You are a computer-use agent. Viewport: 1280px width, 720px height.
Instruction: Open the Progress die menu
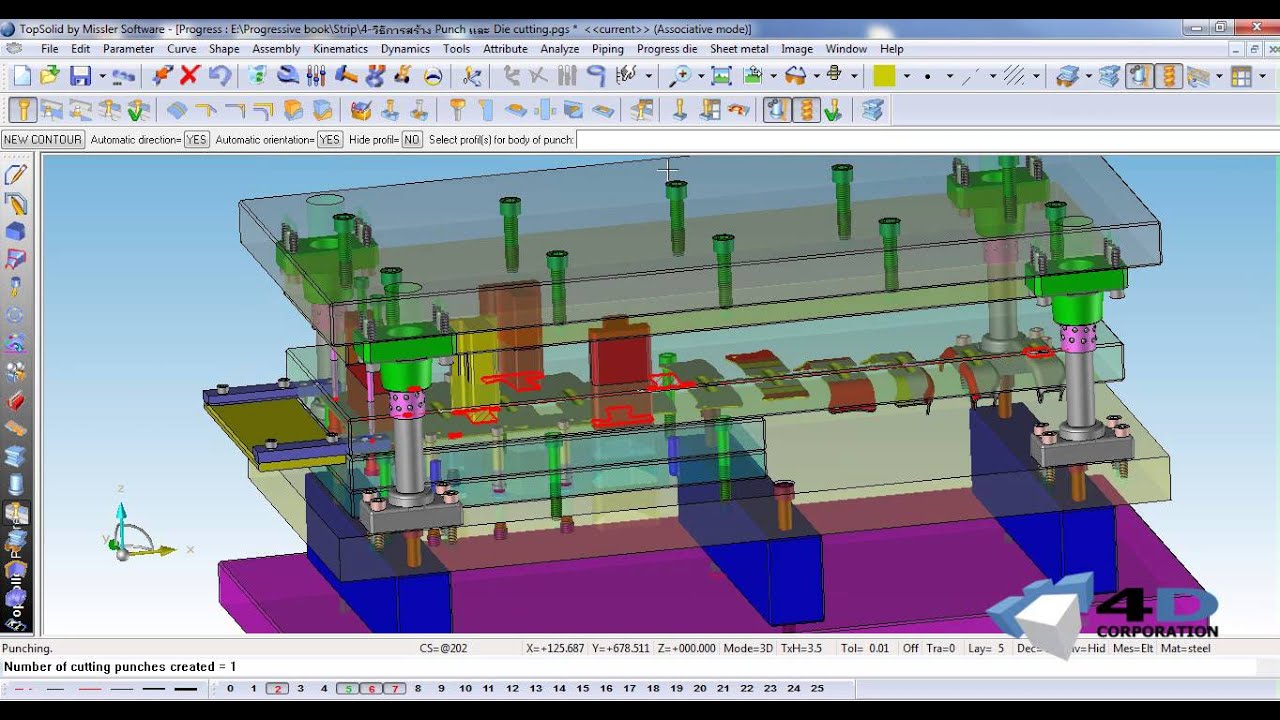[667, 48]
